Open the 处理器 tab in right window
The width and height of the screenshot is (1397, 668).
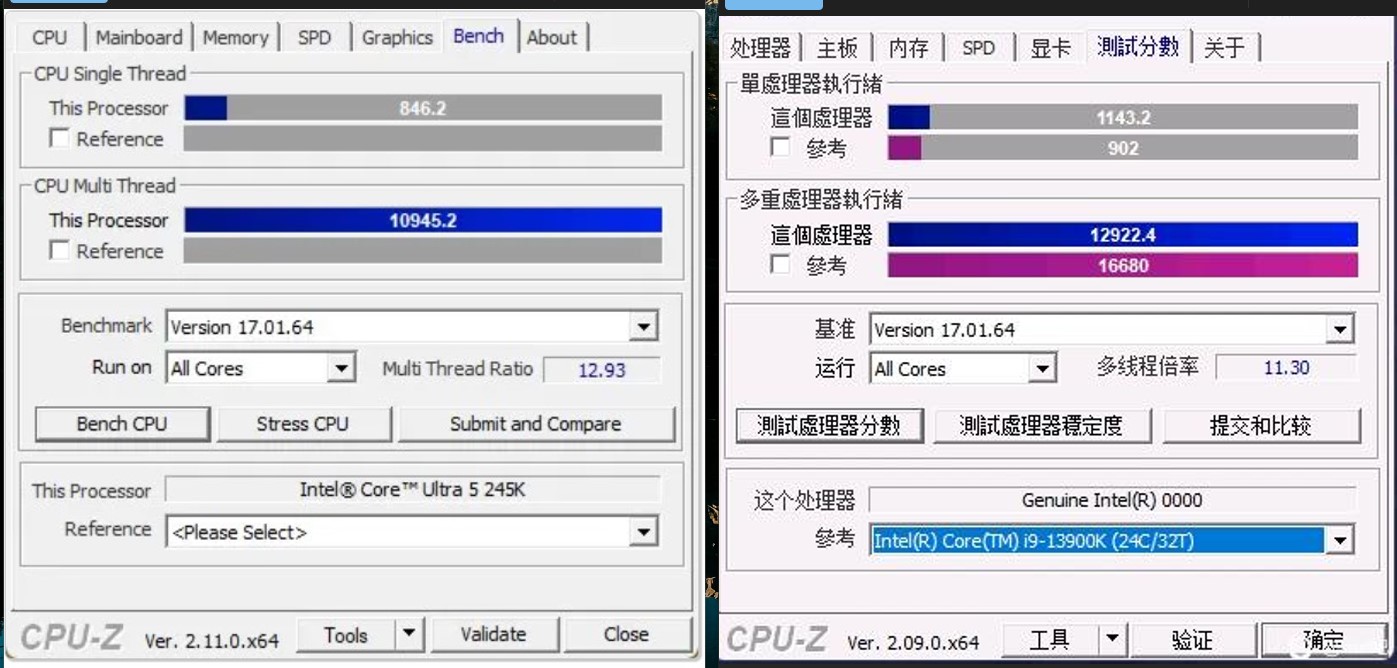pyautogui.click(x=760, y=47)
